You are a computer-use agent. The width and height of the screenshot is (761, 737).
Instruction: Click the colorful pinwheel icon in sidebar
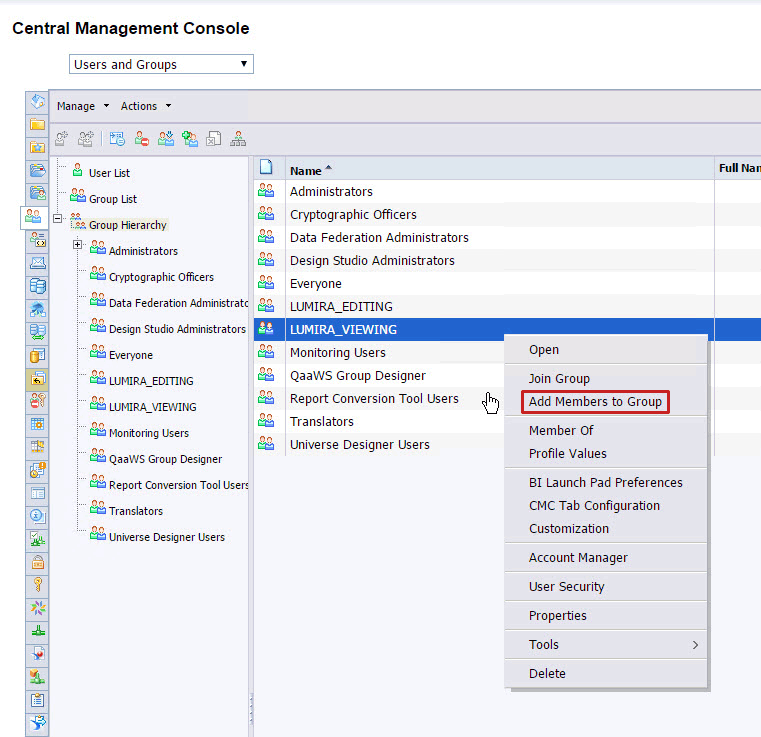(x=37, y=608)
